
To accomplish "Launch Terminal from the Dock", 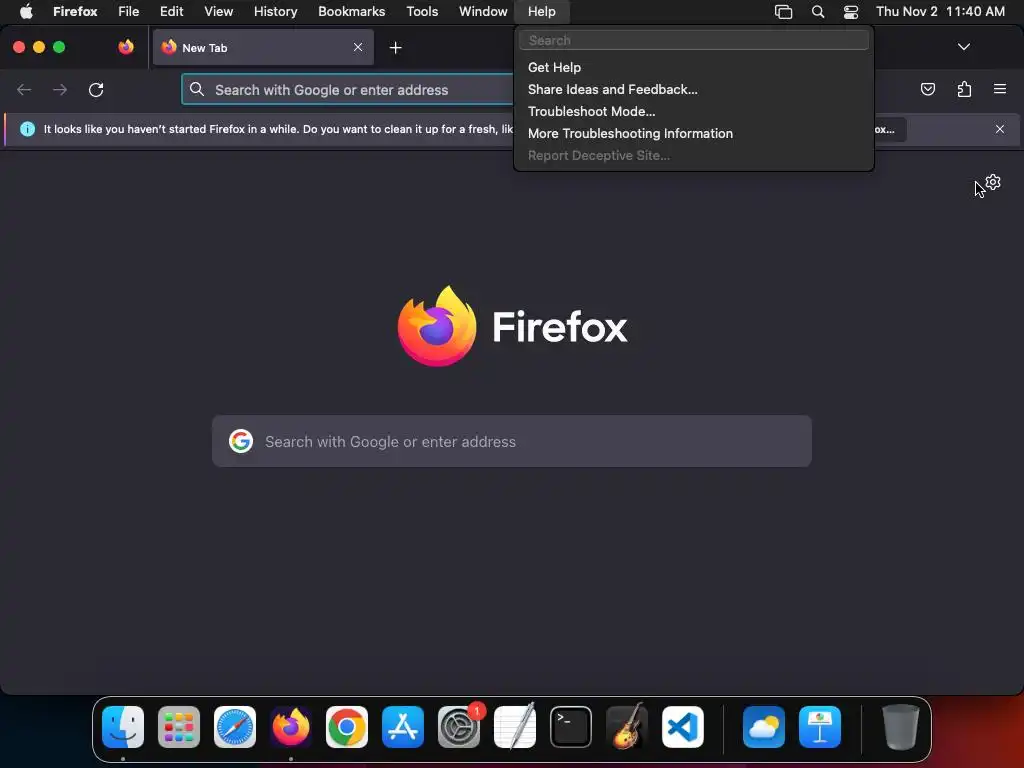I will click(571, 727).
